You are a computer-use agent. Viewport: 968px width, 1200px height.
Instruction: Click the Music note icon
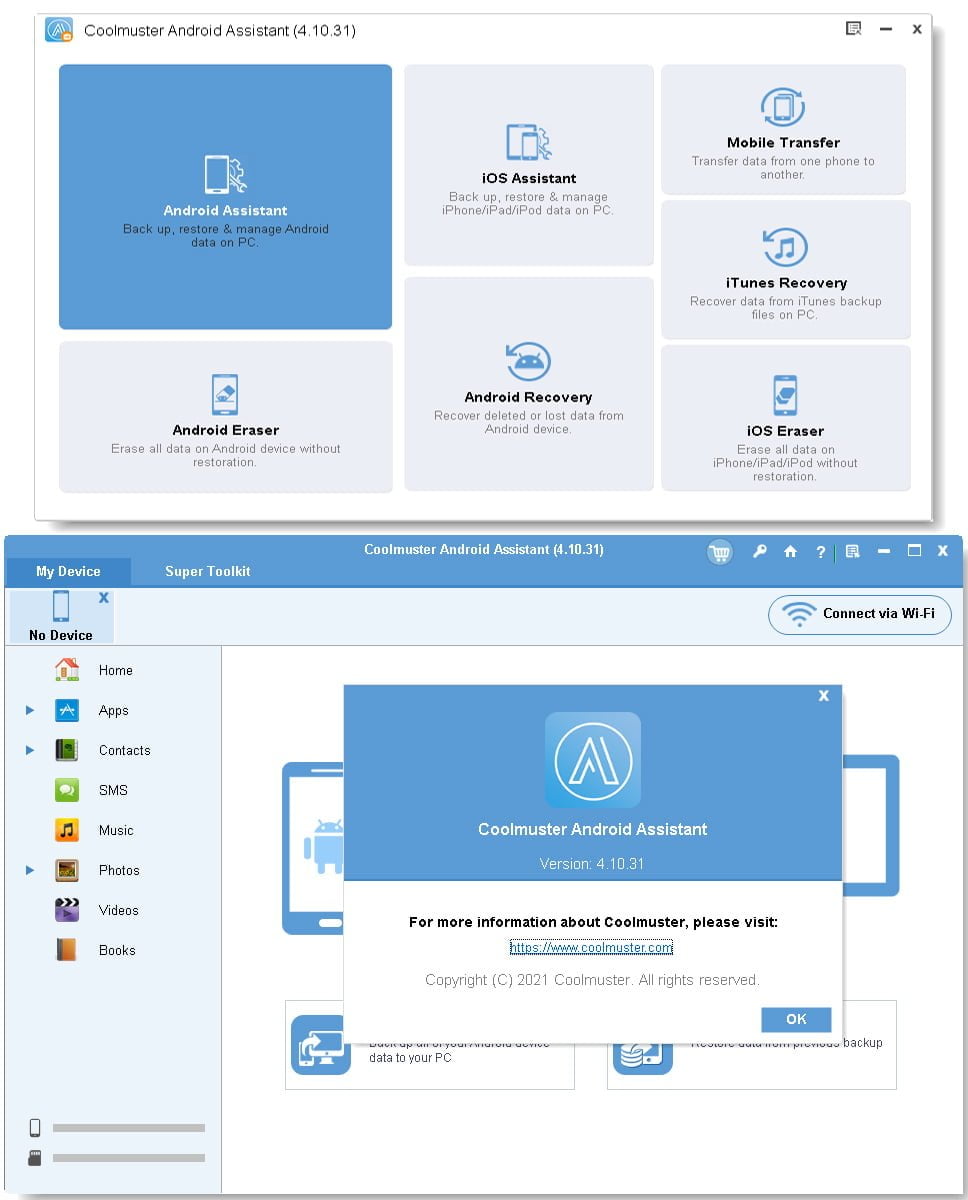pos(67,830)
